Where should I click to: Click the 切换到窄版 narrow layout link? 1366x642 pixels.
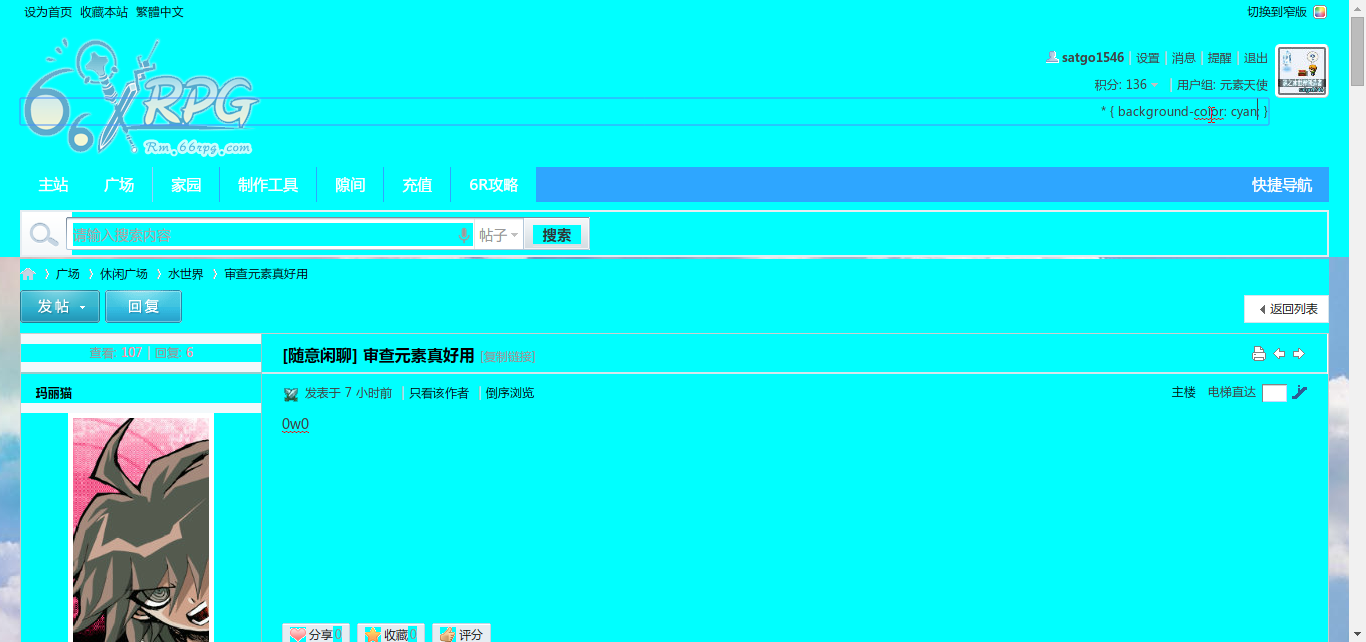click(1277, 12)
